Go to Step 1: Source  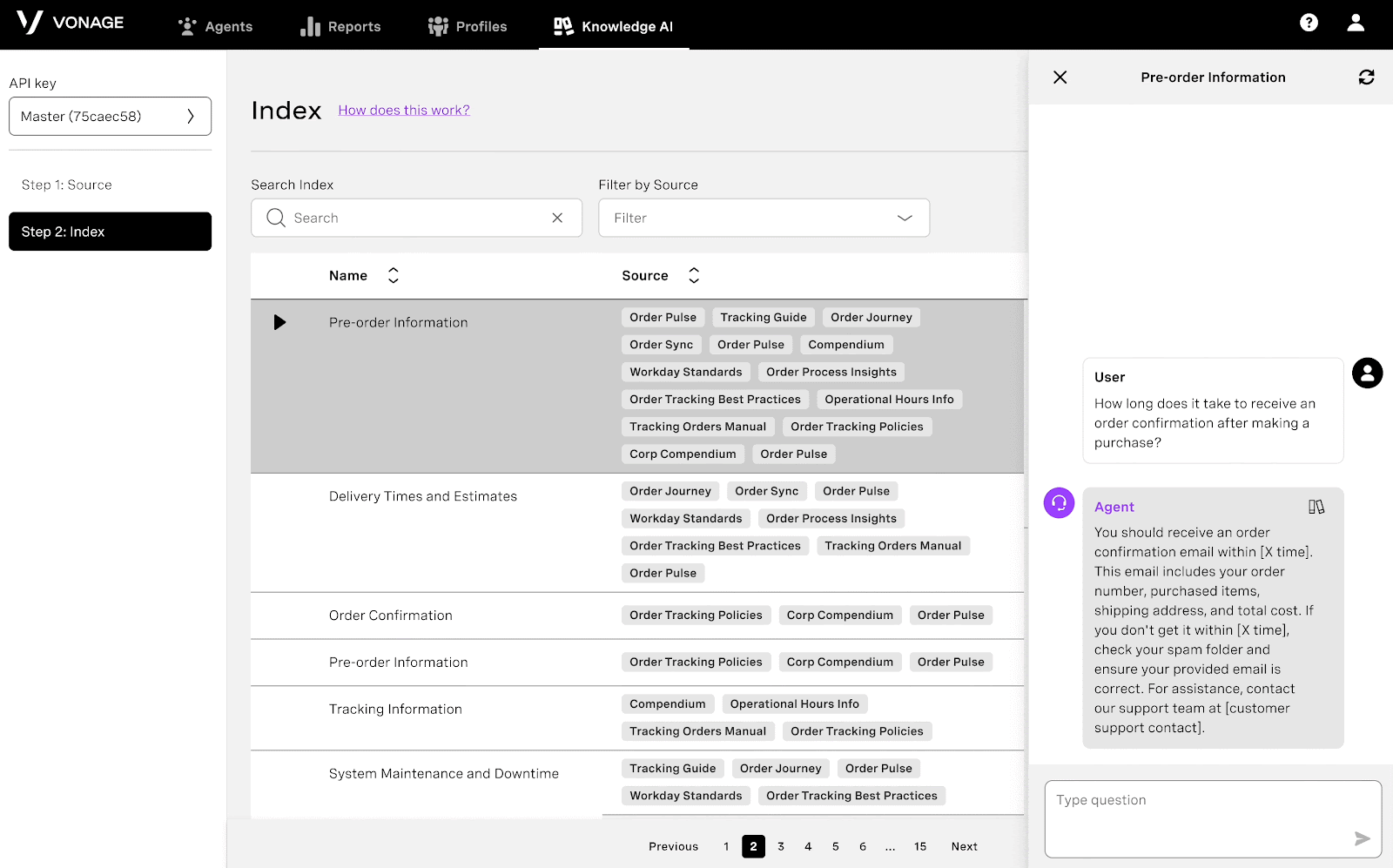[67, 185]
